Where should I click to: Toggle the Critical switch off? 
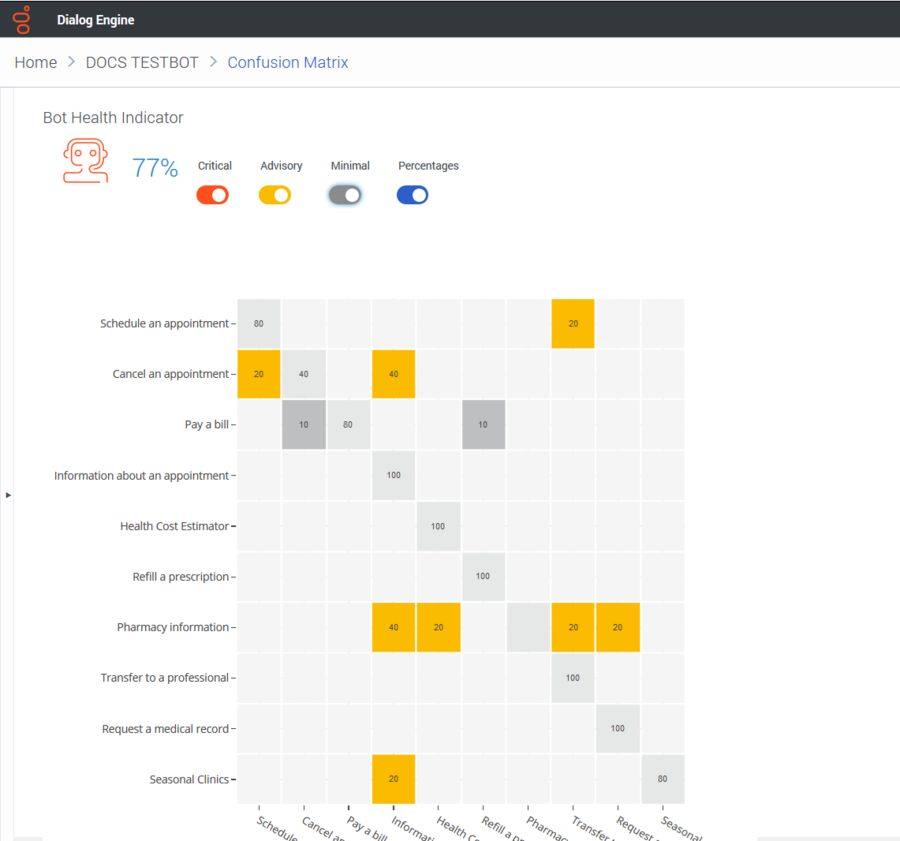[212, 195]
